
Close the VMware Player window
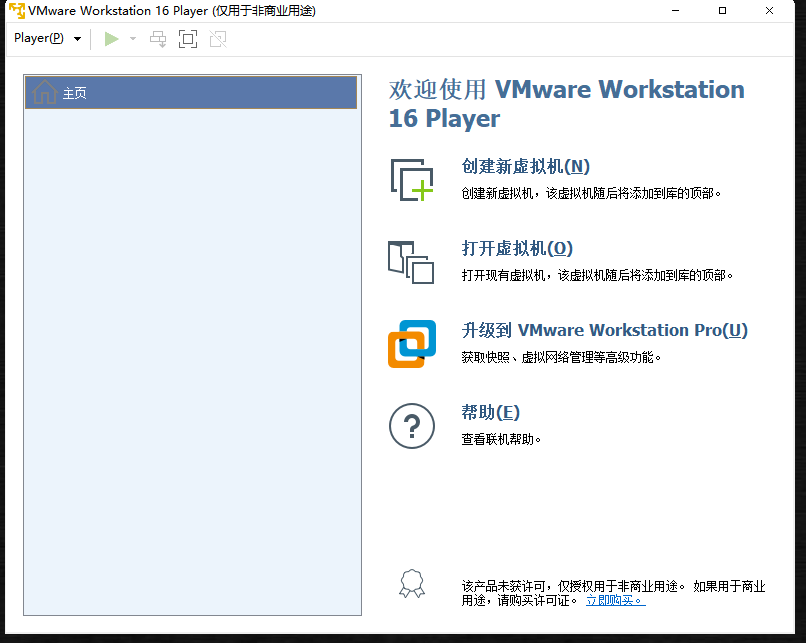point(770,11)
